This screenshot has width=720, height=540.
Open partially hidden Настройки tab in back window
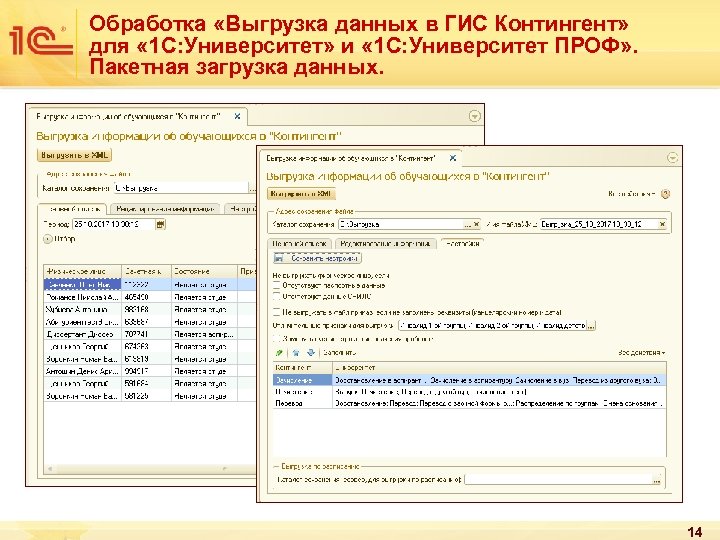pos(241,209)
